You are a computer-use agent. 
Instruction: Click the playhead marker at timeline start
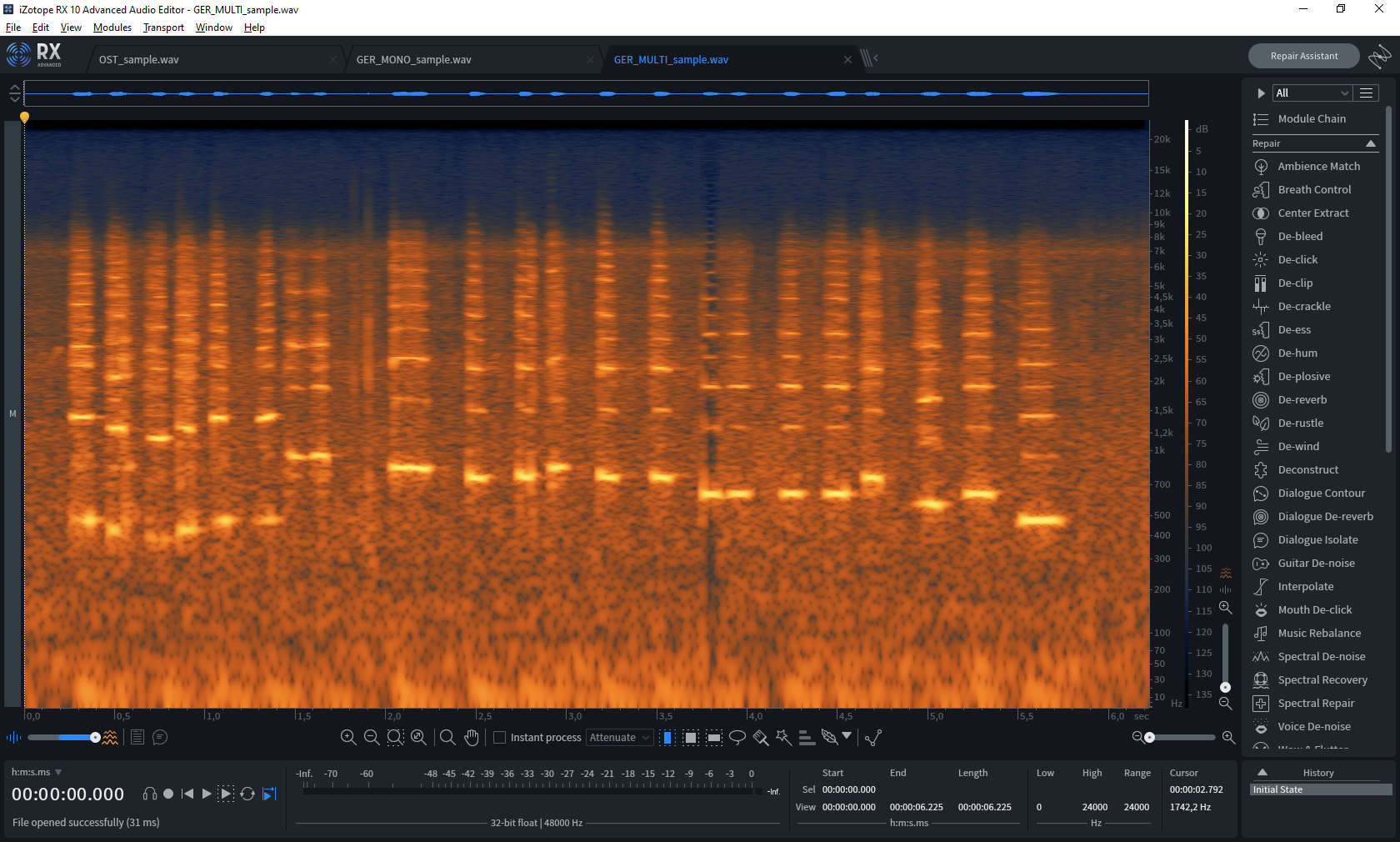click(x=25, y=118)
